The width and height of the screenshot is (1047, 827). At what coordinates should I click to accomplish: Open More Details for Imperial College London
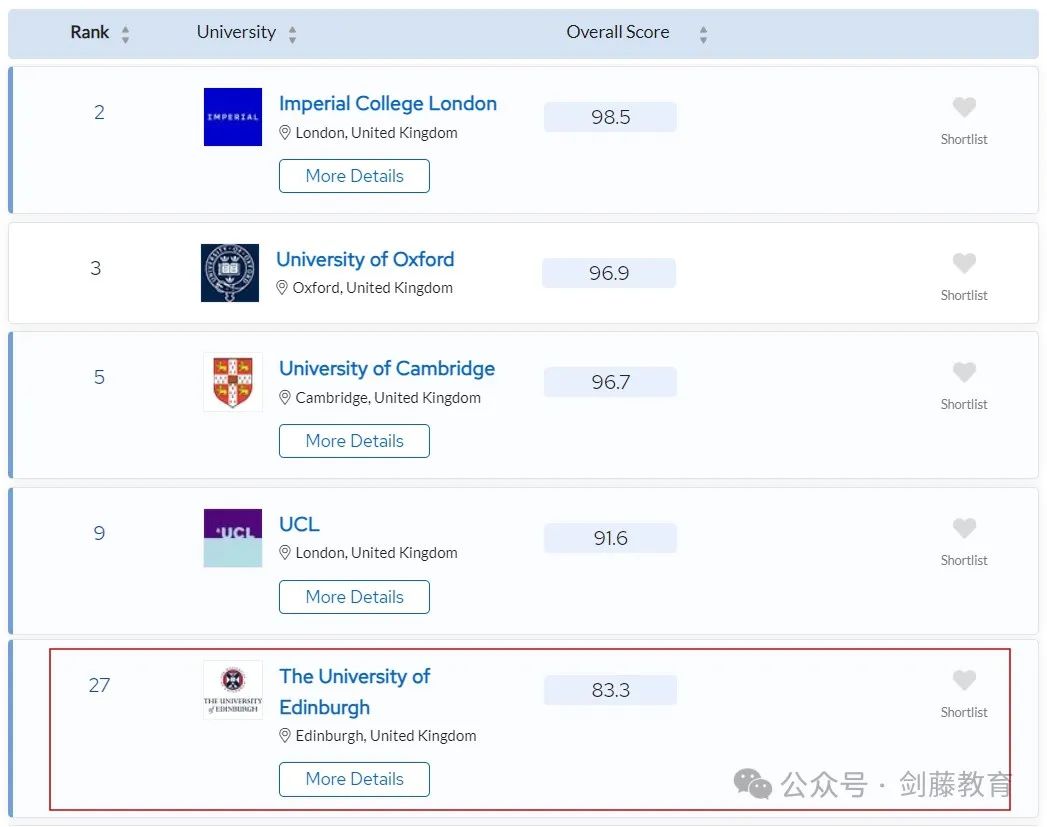coord(355,176)
